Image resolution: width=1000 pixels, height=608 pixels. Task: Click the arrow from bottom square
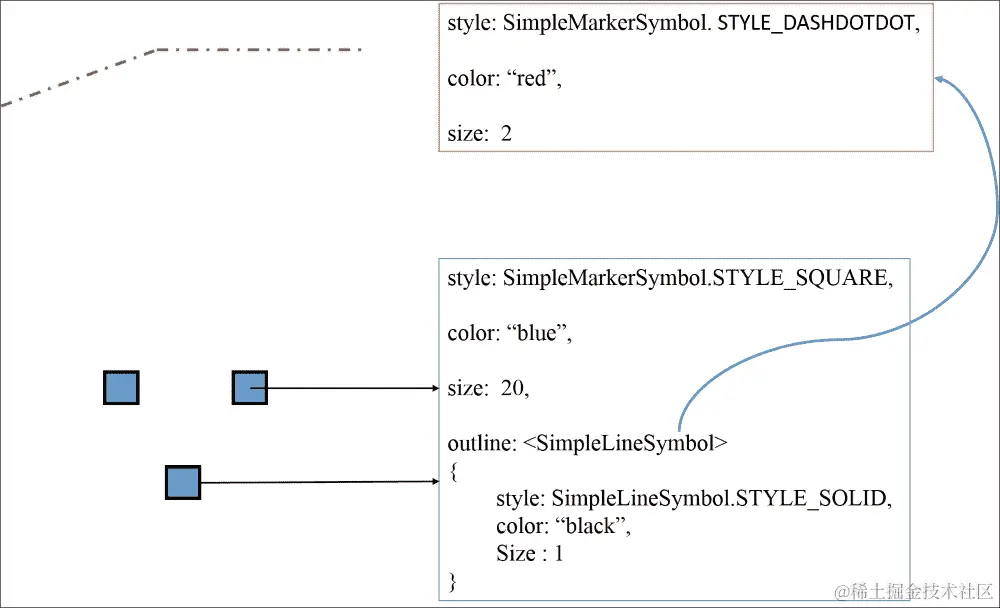pos(320,482)
